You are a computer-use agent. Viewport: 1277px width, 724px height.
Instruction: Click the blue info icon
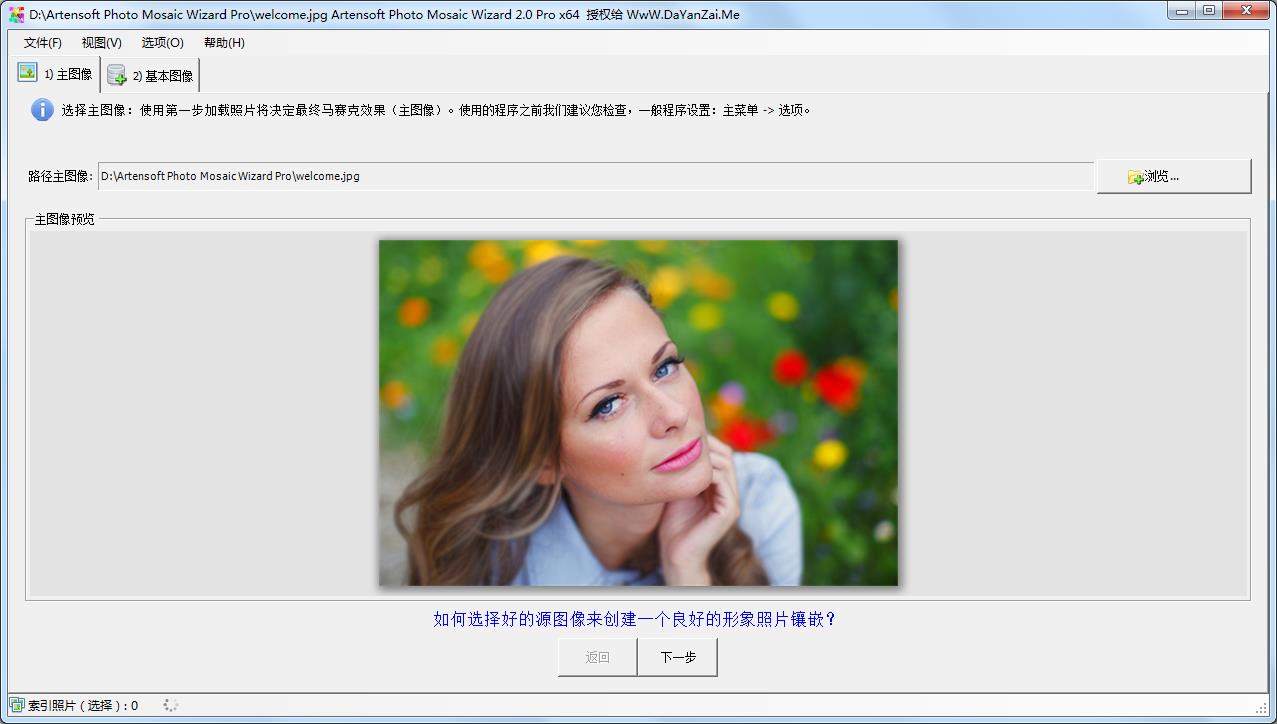click(42, 110)
